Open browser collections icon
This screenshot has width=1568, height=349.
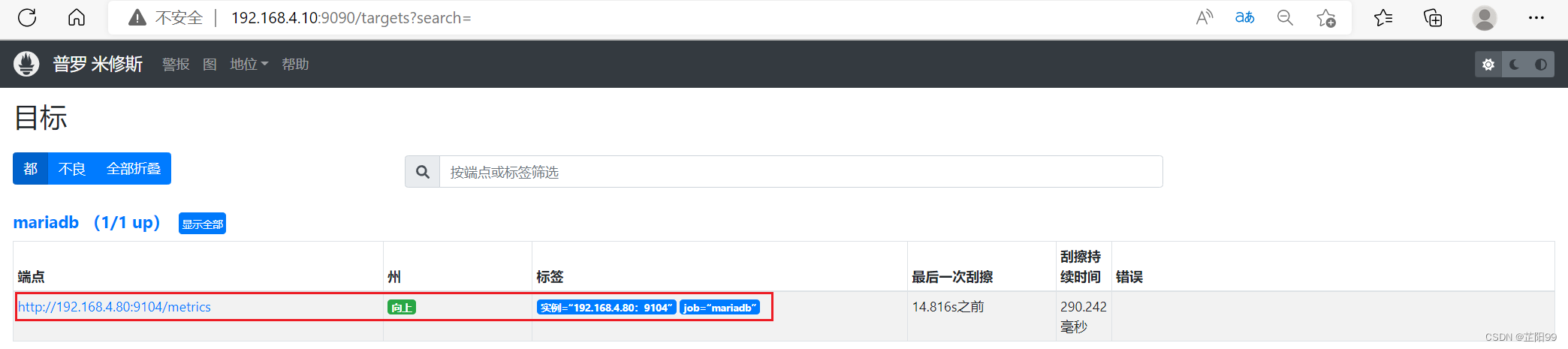1433,17
